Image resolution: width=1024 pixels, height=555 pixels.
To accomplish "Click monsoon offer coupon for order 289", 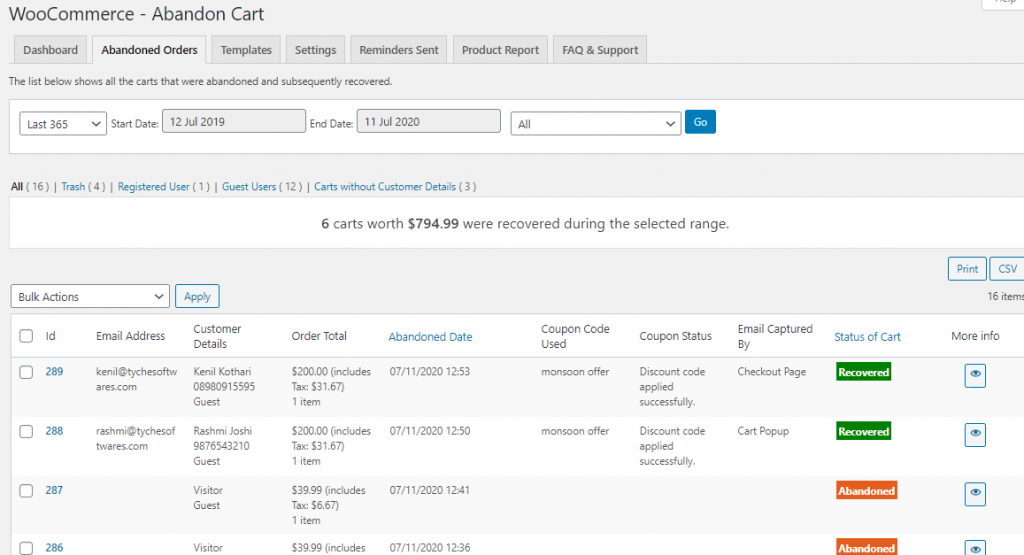I will click(575, 372).
